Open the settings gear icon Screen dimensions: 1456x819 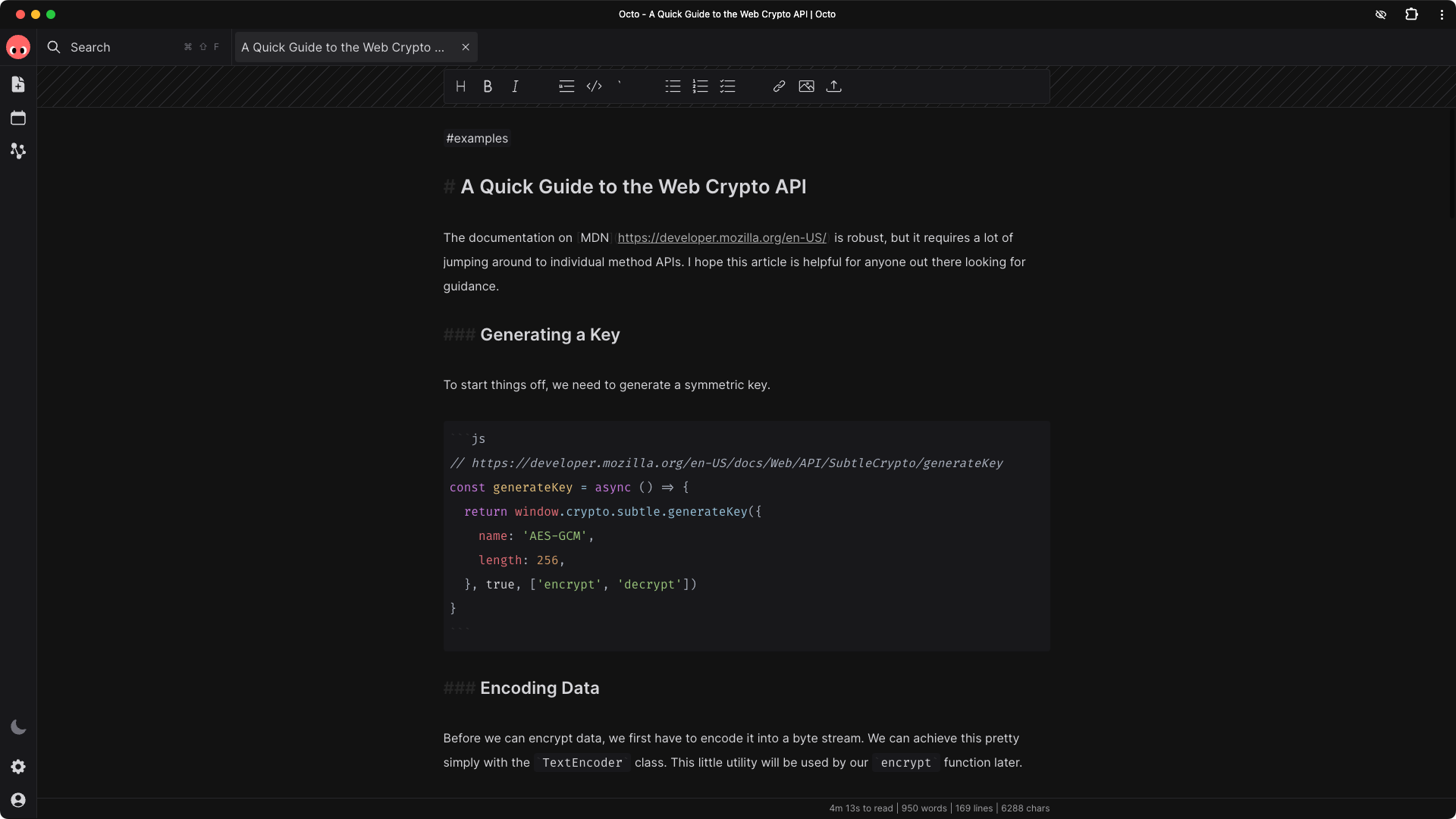tap(18, 767)
